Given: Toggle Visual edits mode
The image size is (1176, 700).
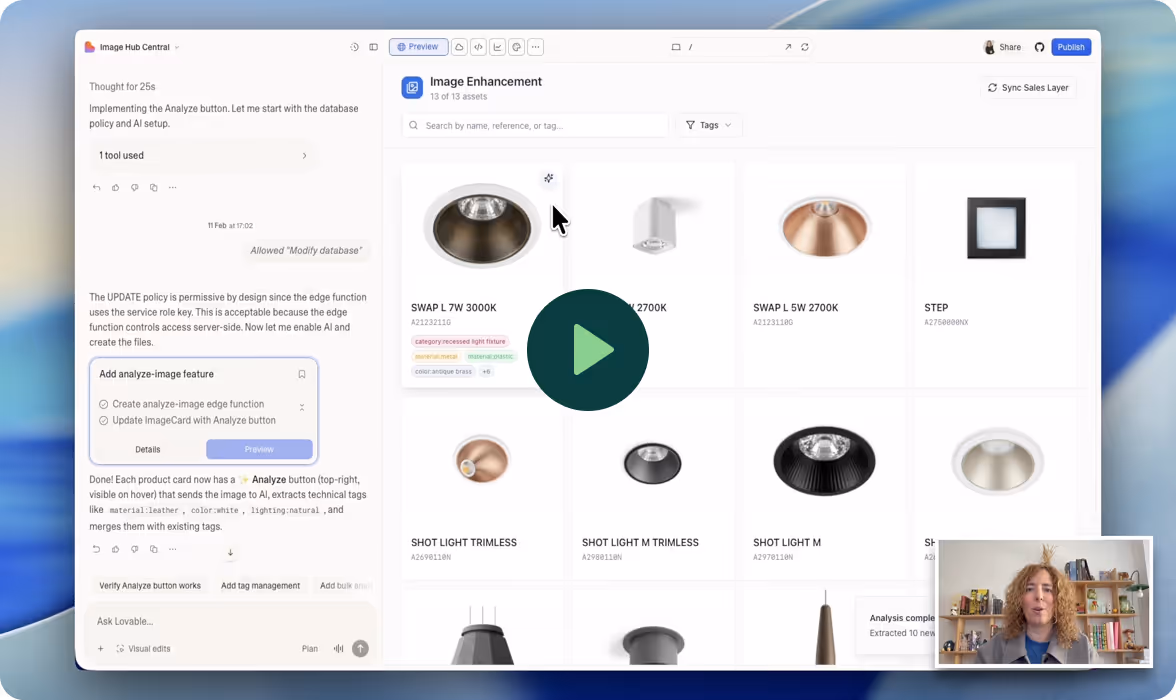Looking at the screenshot, I should (142, 649).
